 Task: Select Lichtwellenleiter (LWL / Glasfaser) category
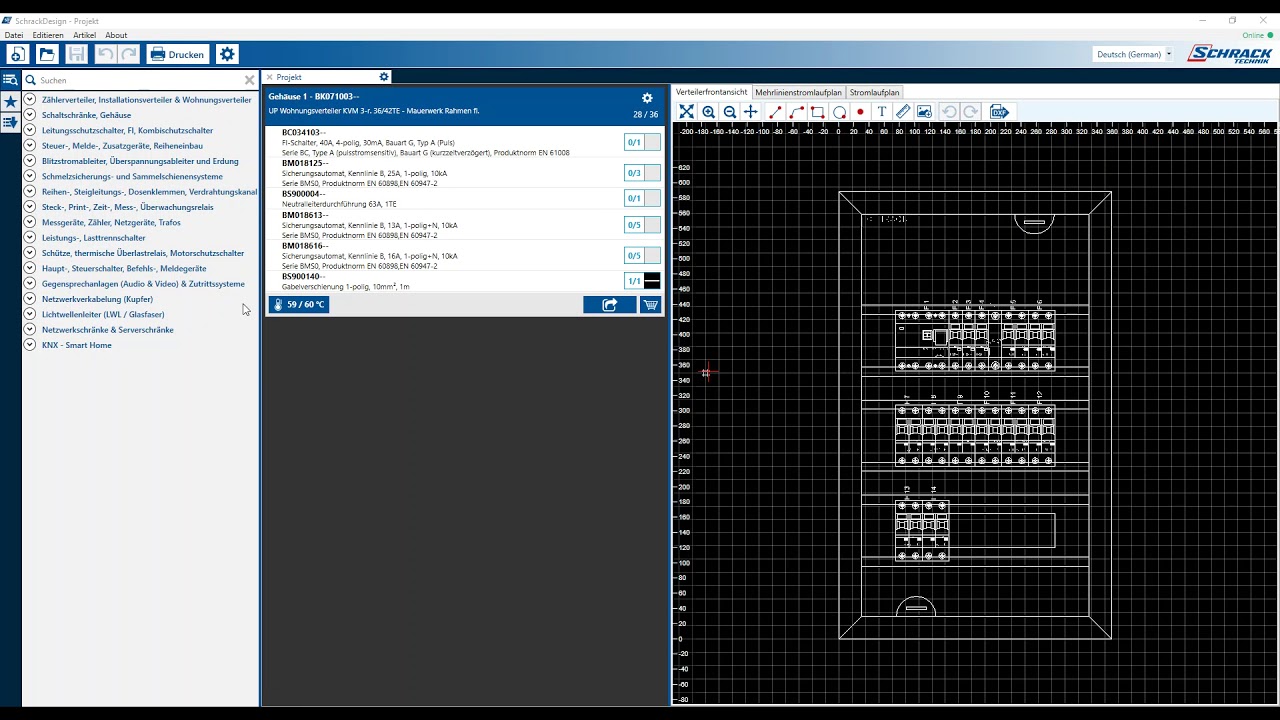103,314
